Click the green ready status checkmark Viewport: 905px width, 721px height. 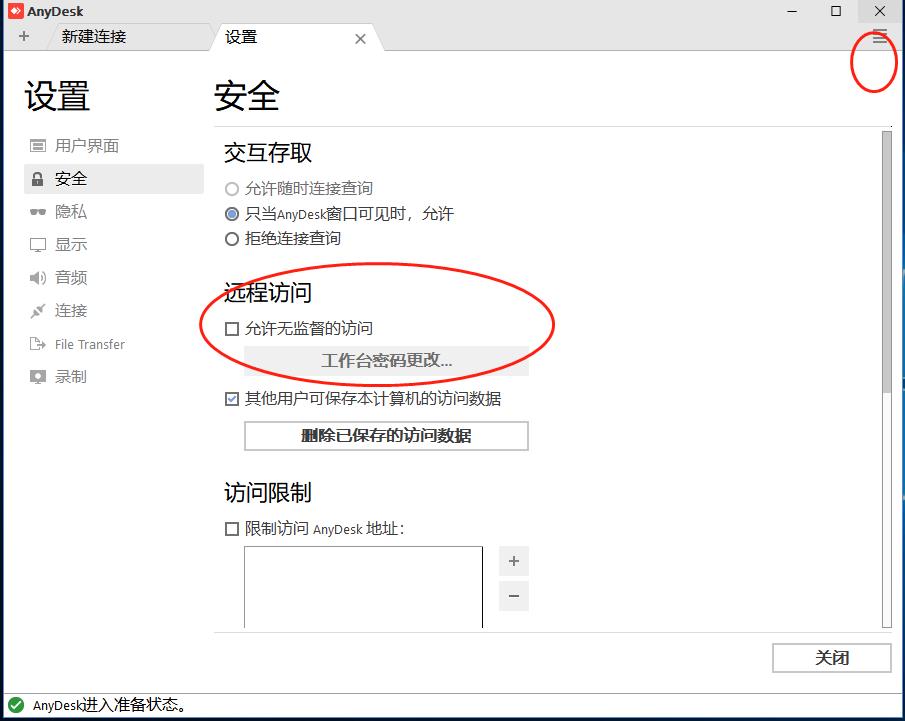[16, 705]
